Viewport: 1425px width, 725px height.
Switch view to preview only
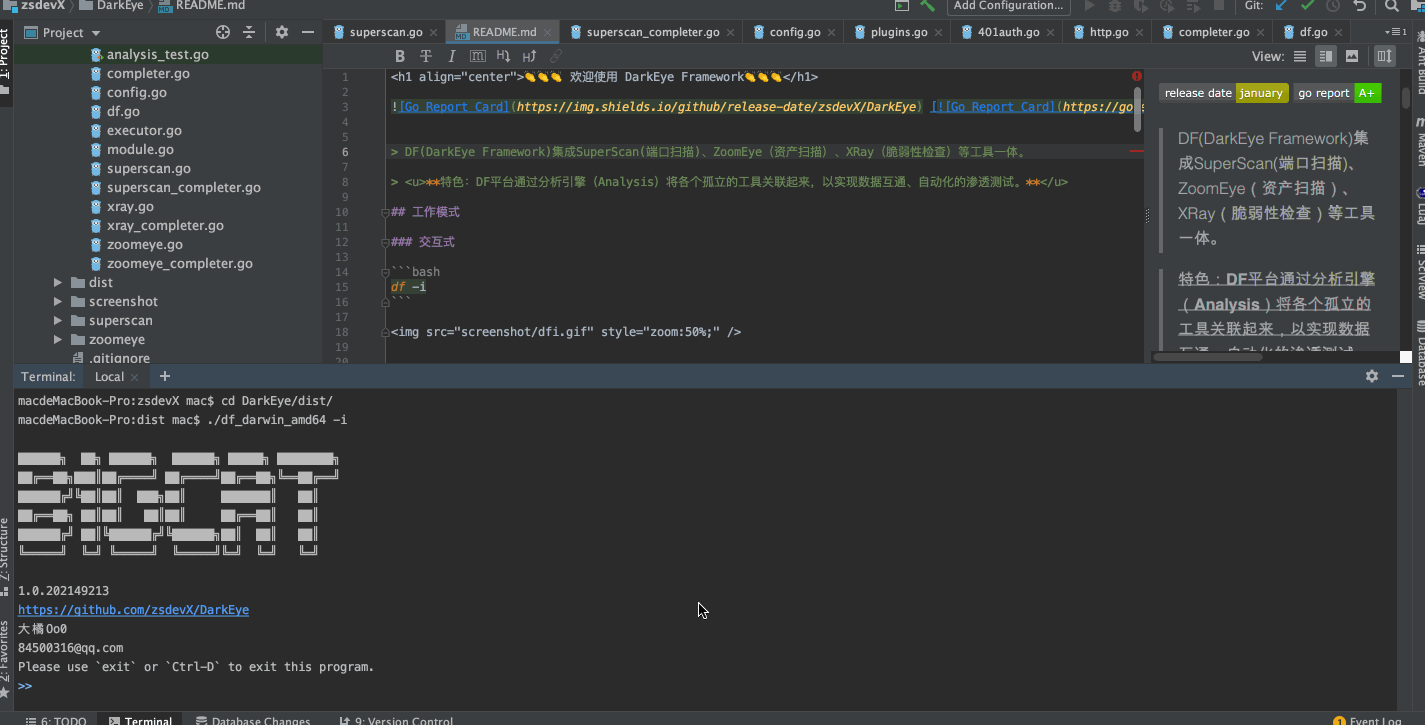(x=1352, y=56)
